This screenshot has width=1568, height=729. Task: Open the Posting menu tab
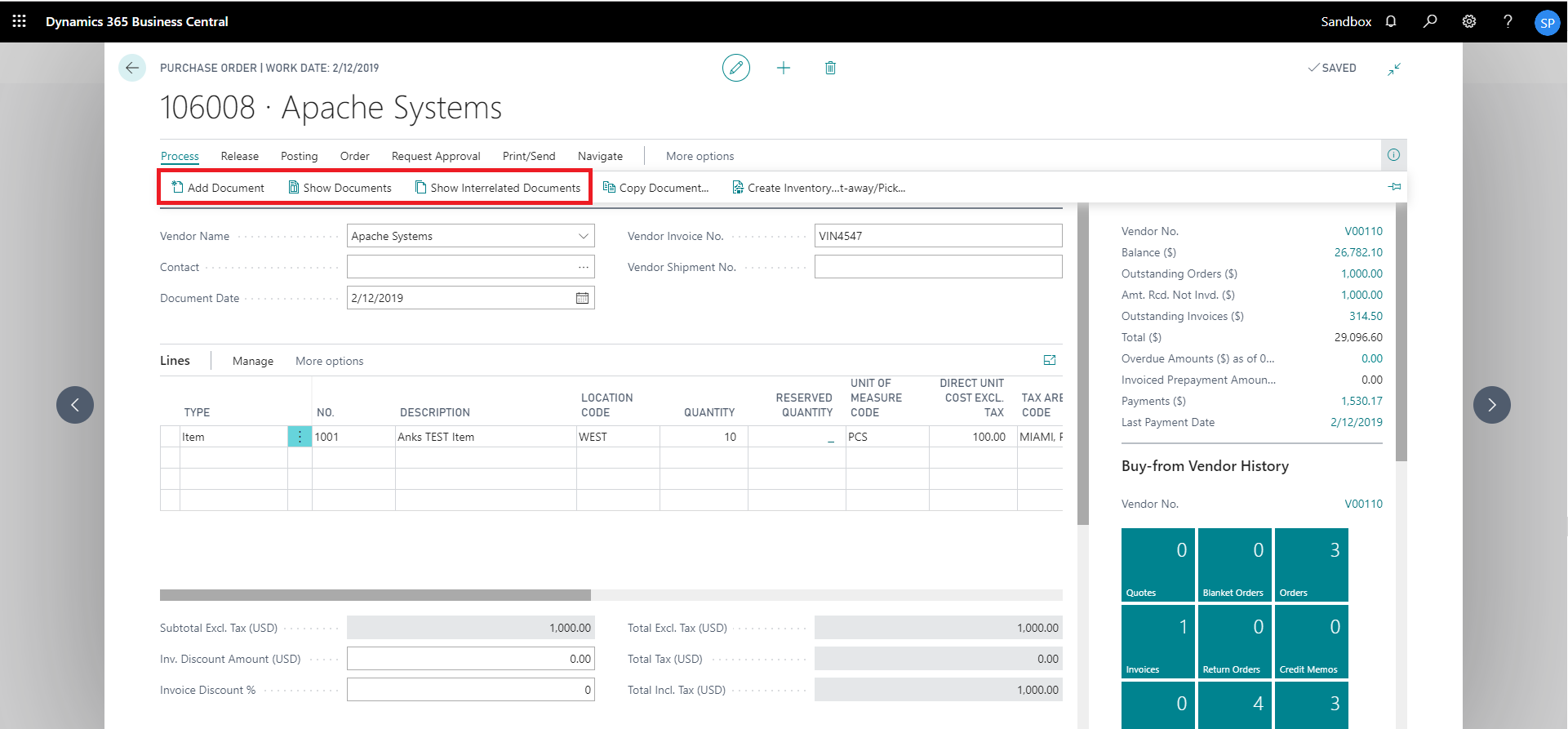(299, 156)
